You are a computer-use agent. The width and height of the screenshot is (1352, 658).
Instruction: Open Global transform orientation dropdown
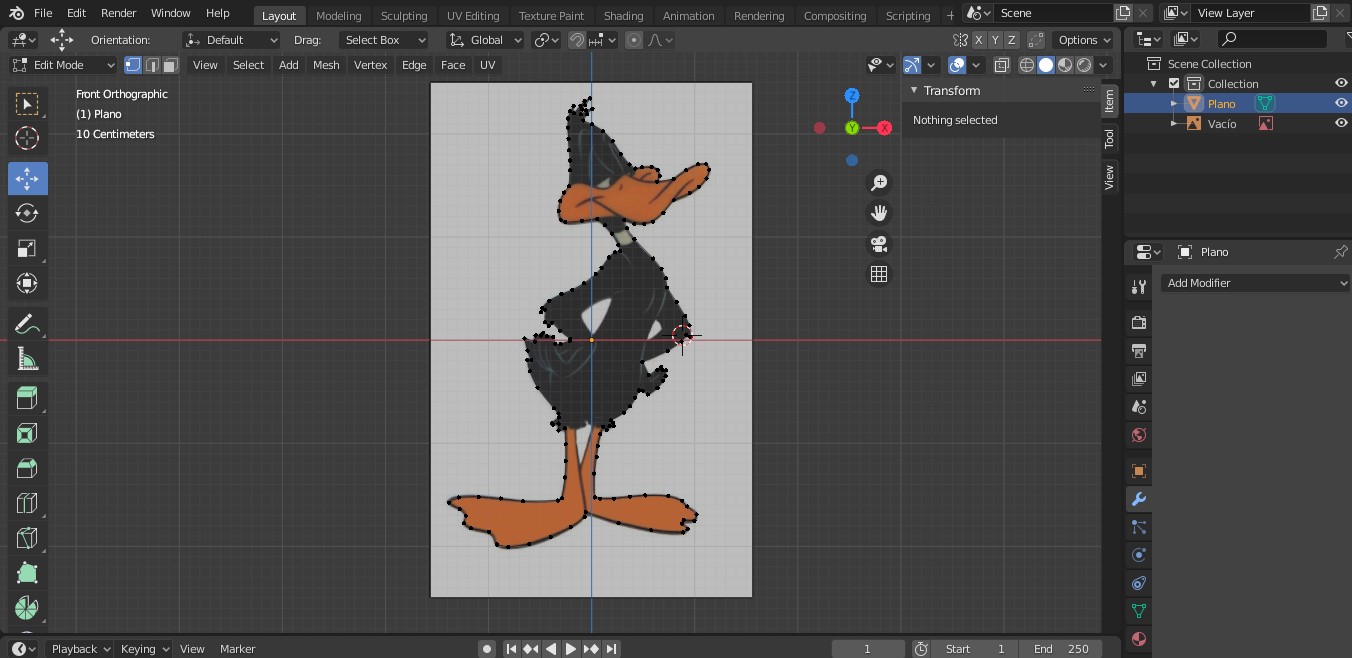tap(485, 40)
